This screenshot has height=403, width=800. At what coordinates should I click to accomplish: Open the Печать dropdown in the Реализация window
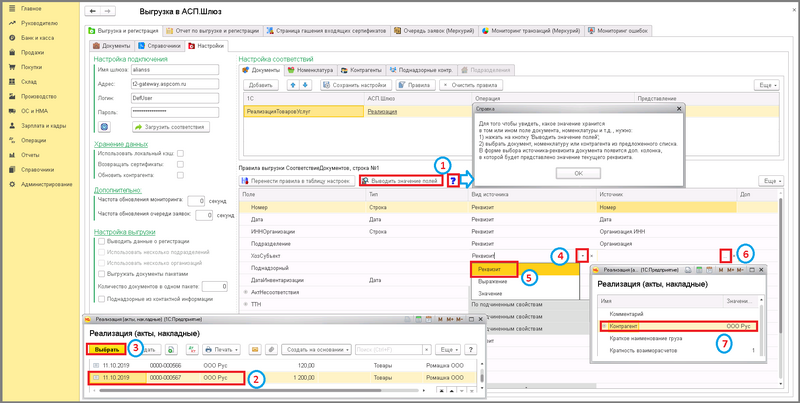[222, 349]
